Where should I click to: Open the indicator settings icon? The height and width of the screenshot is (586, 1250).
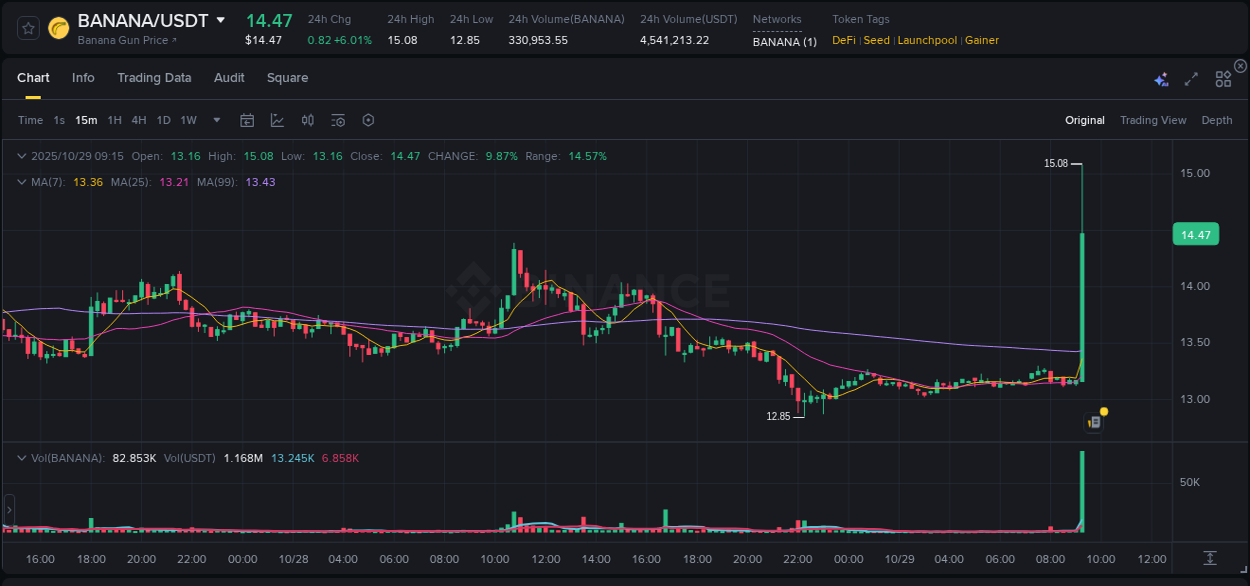338,120
